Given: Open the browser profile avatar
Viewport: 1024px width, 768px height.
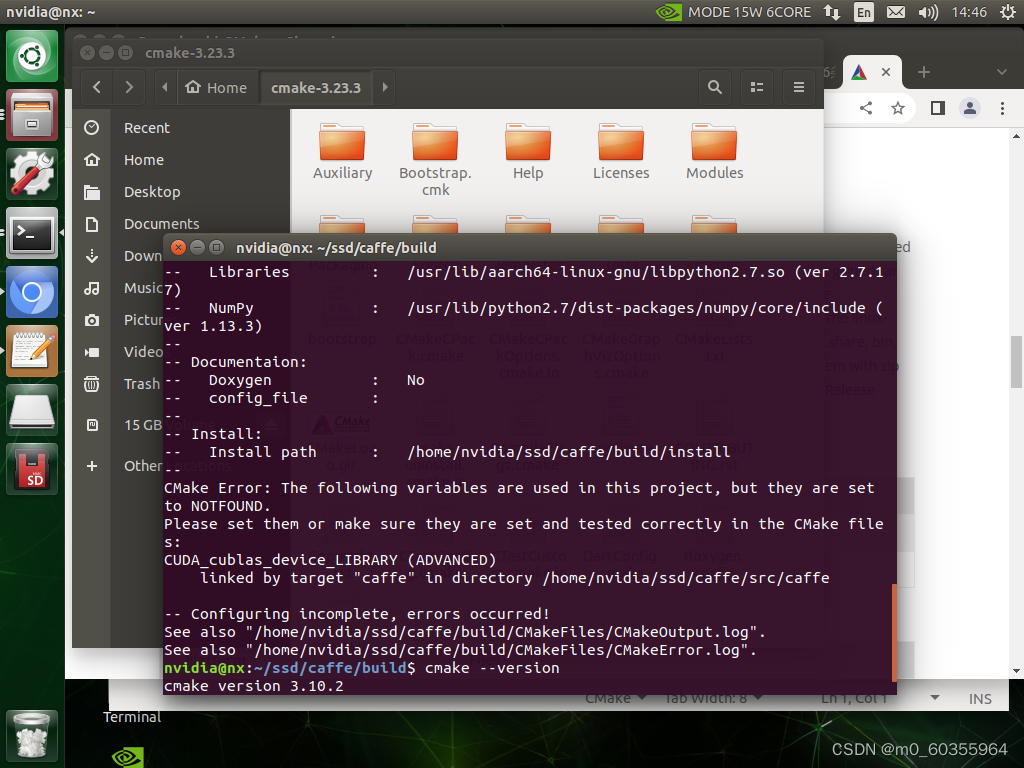Looking at the screenshot, I should tap(970, 108).
